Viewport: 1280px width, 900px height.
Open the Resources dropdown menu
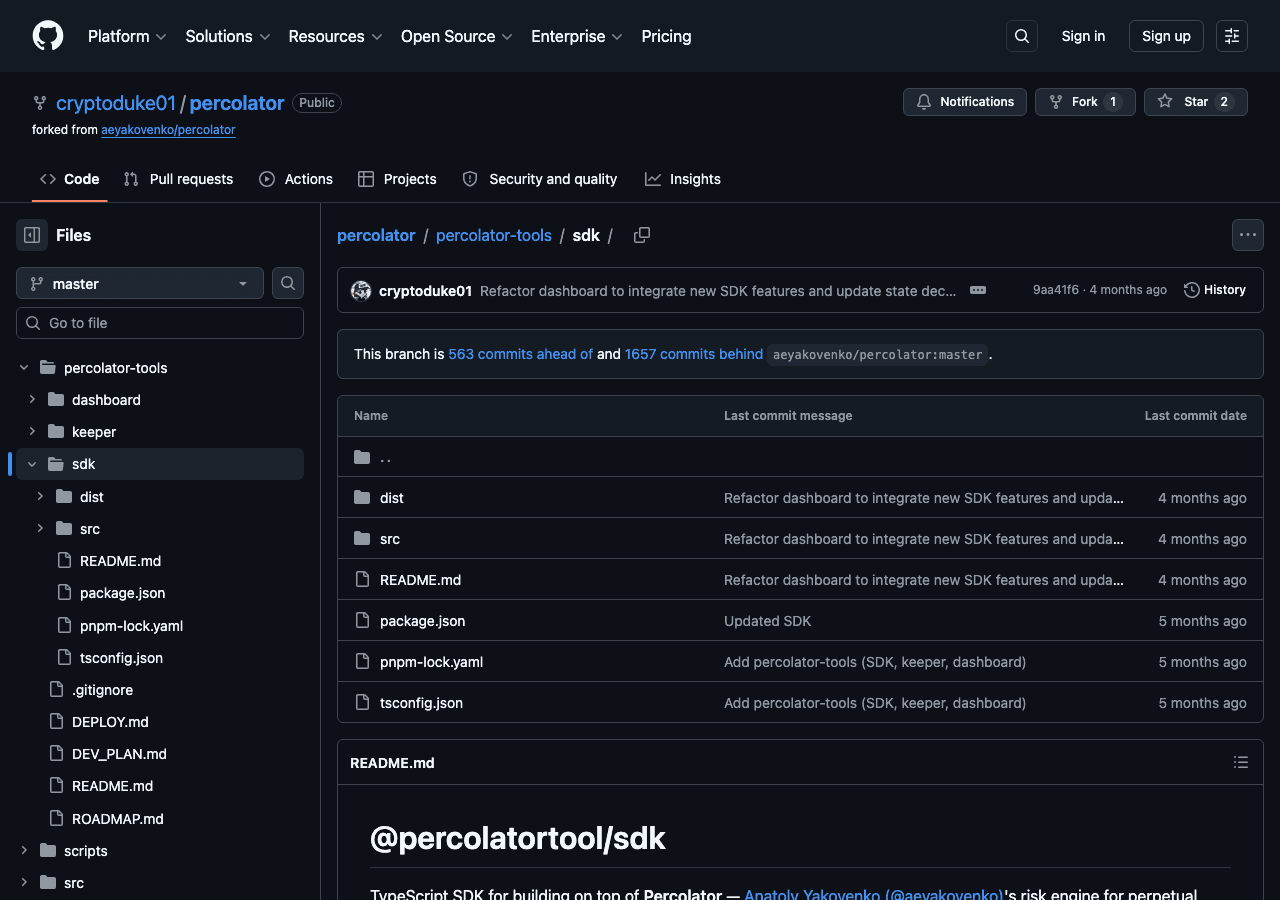[335, 36]
